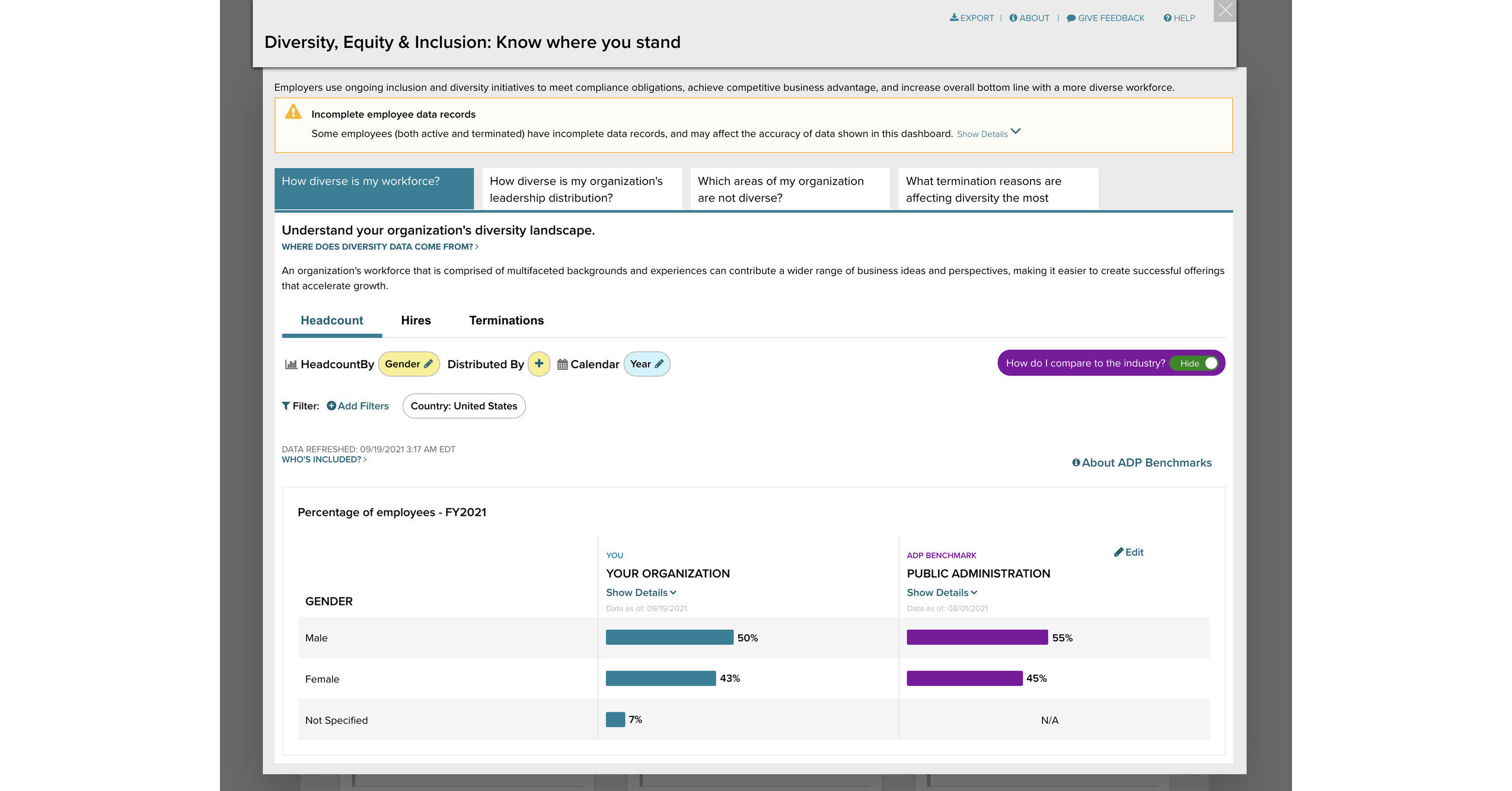Open 'Where does diversity data come from?' link

tap(380, 247)
